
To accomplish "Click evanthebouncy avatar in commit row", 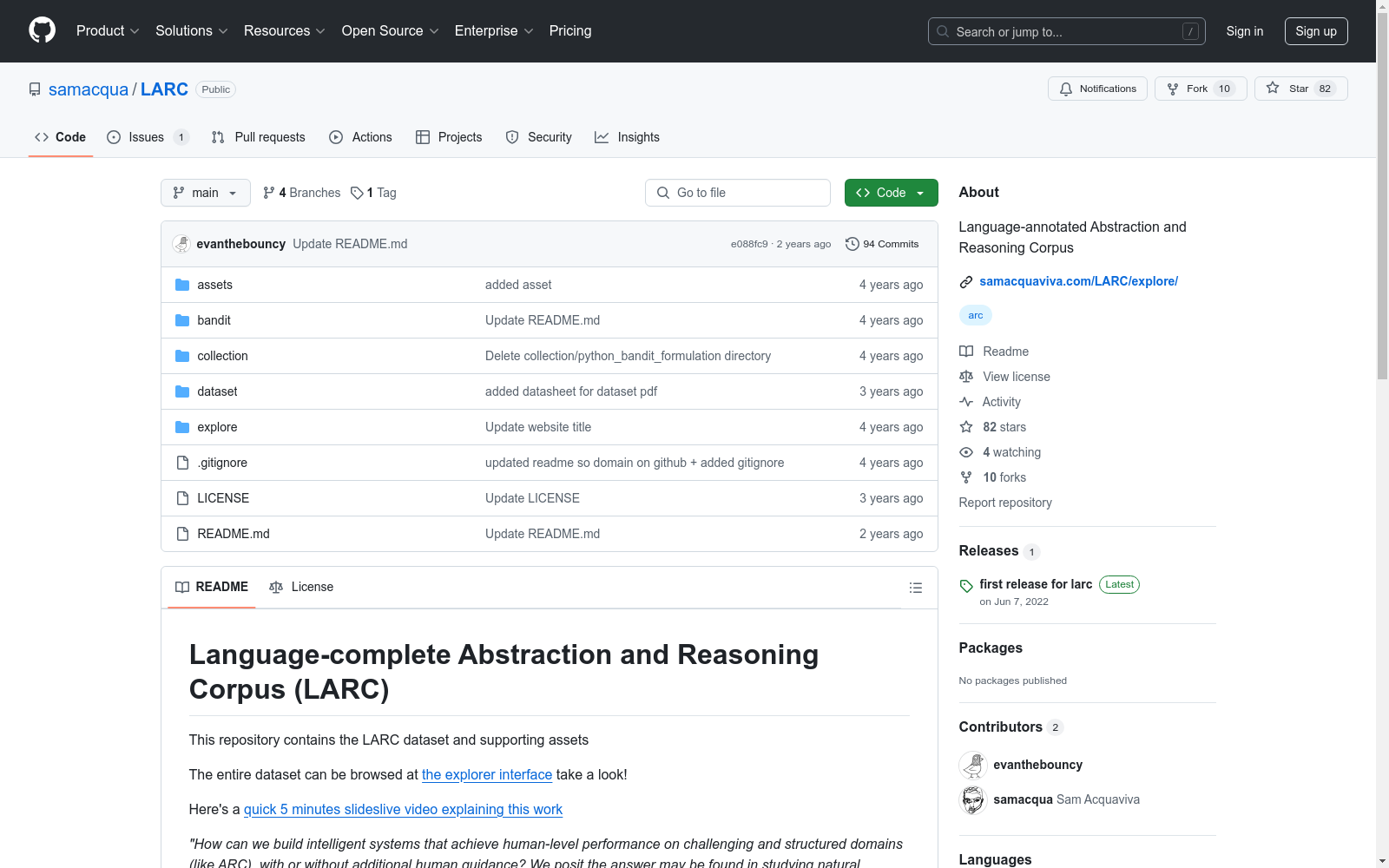I will 181,244.
